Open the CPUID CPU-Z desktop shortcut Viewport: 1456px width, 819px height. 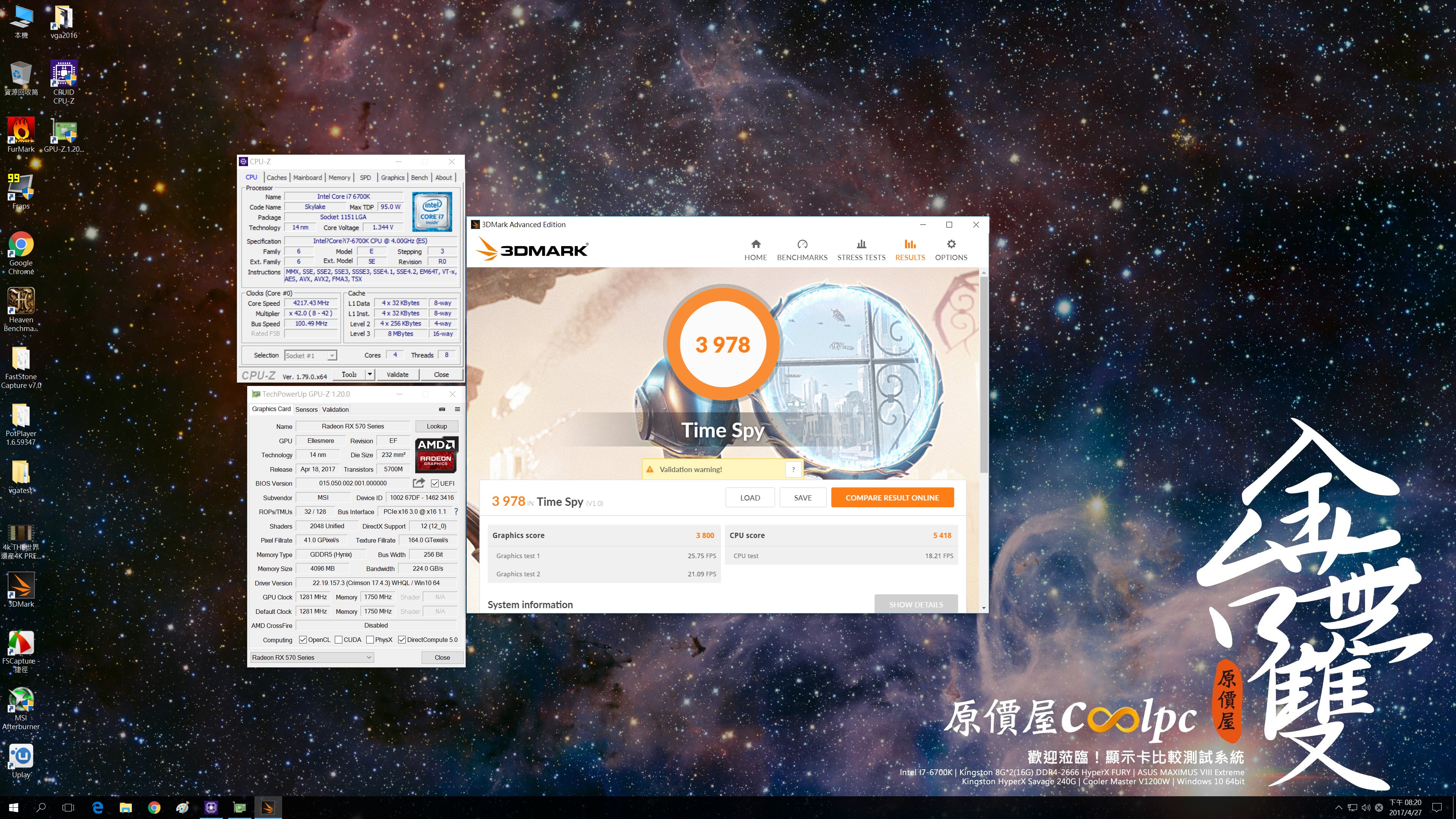pos(63,83)
